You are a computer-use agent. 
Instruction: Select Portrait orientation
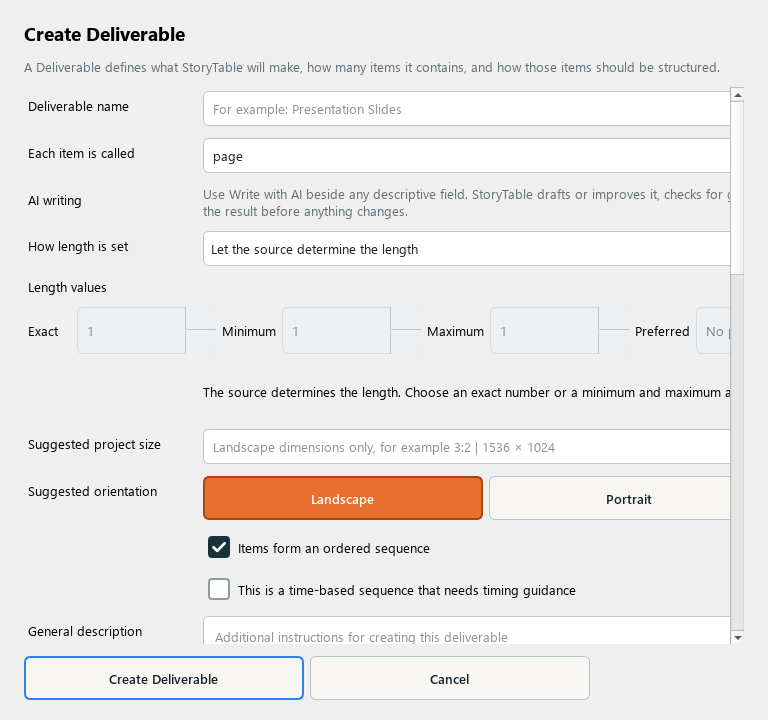click(610, 499)
